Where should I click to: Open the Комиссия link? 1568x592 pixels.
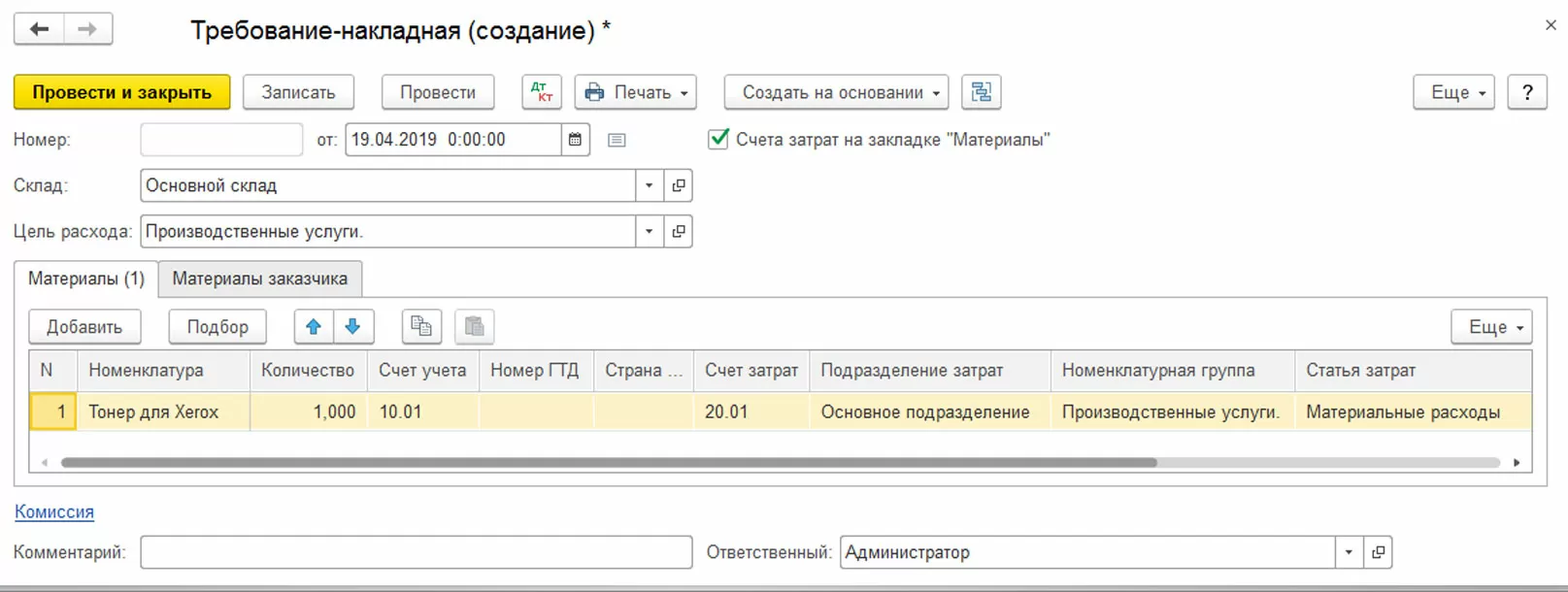[54, 511]
